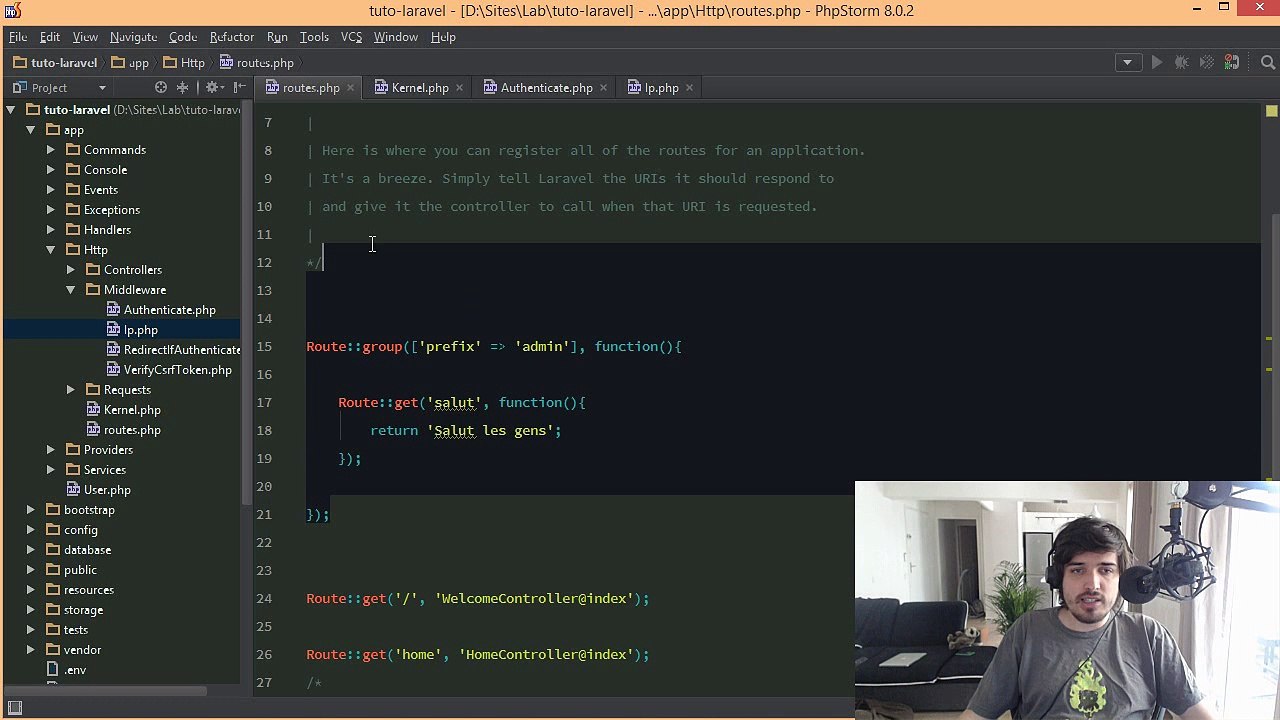This screenshot has width=1280, height=720.
Task: Expand the Controllers folder arrow
Action: click(x=71, y=270)
